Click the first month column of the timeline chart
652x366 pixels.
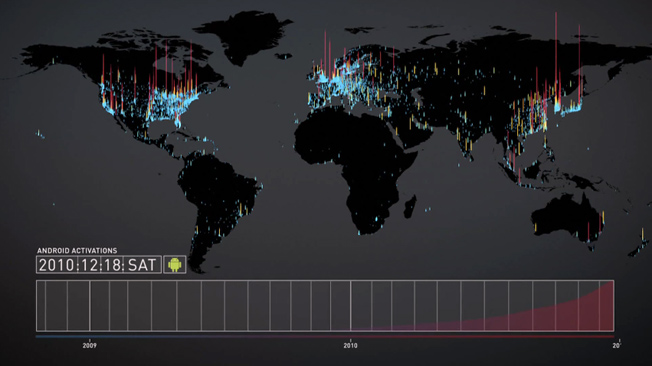click(41, 306)
